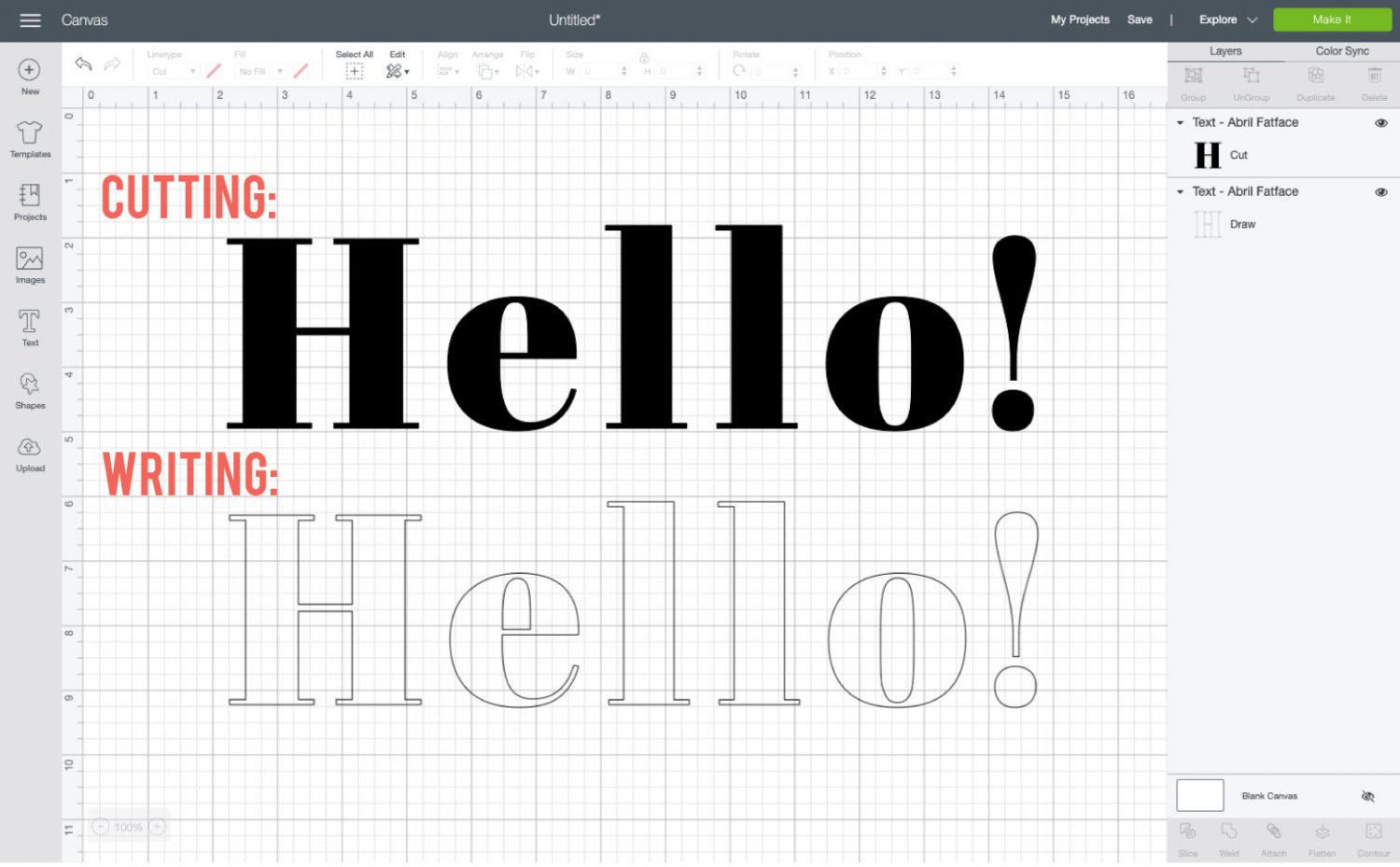The width and height of the screenshot is (1400, 867).
Task: Open the Arrange dropdown
Action: pos(487,71)
